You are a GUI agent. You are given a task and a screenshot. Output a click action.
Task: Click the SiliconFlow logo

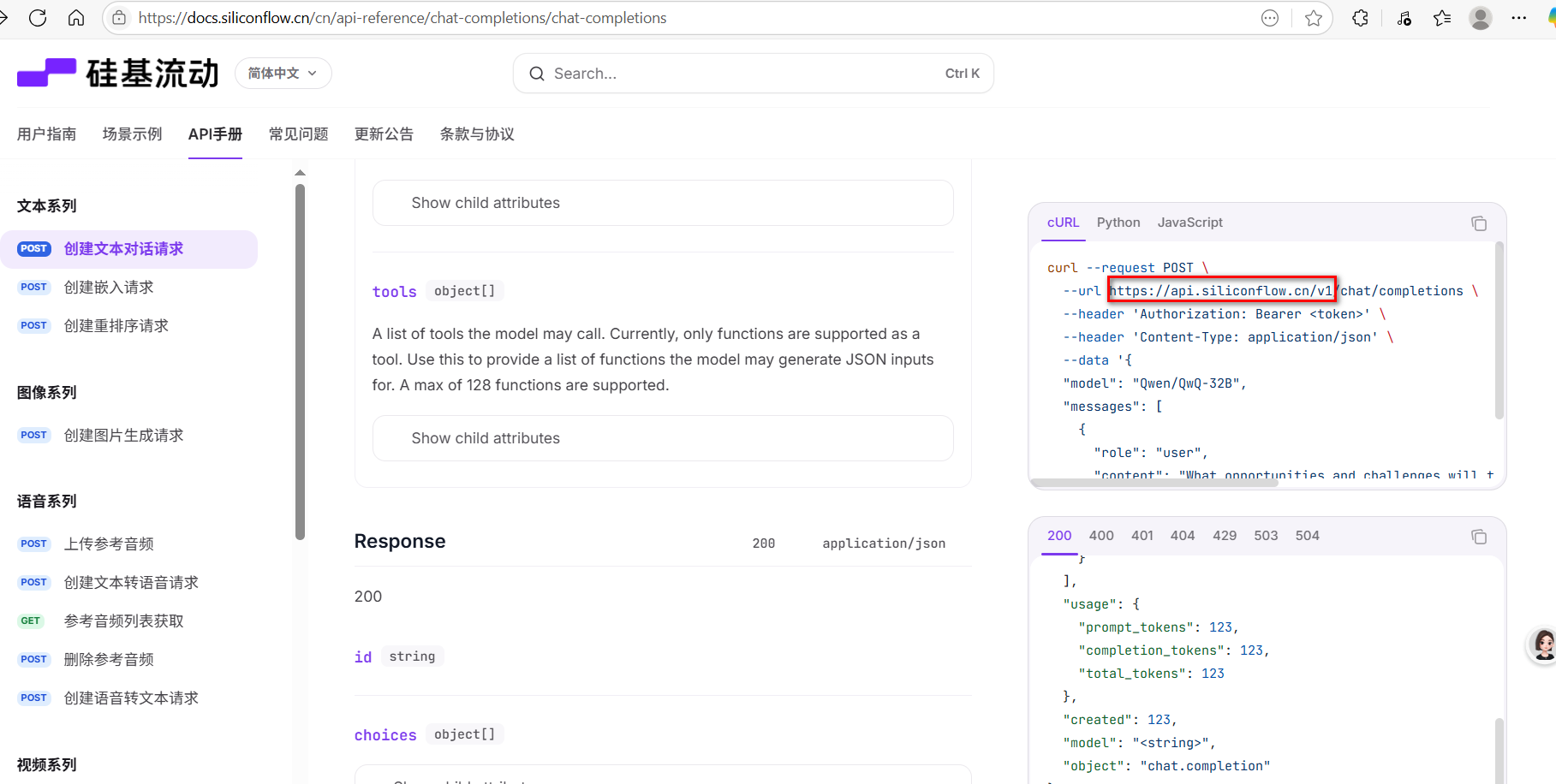(118, 74)
